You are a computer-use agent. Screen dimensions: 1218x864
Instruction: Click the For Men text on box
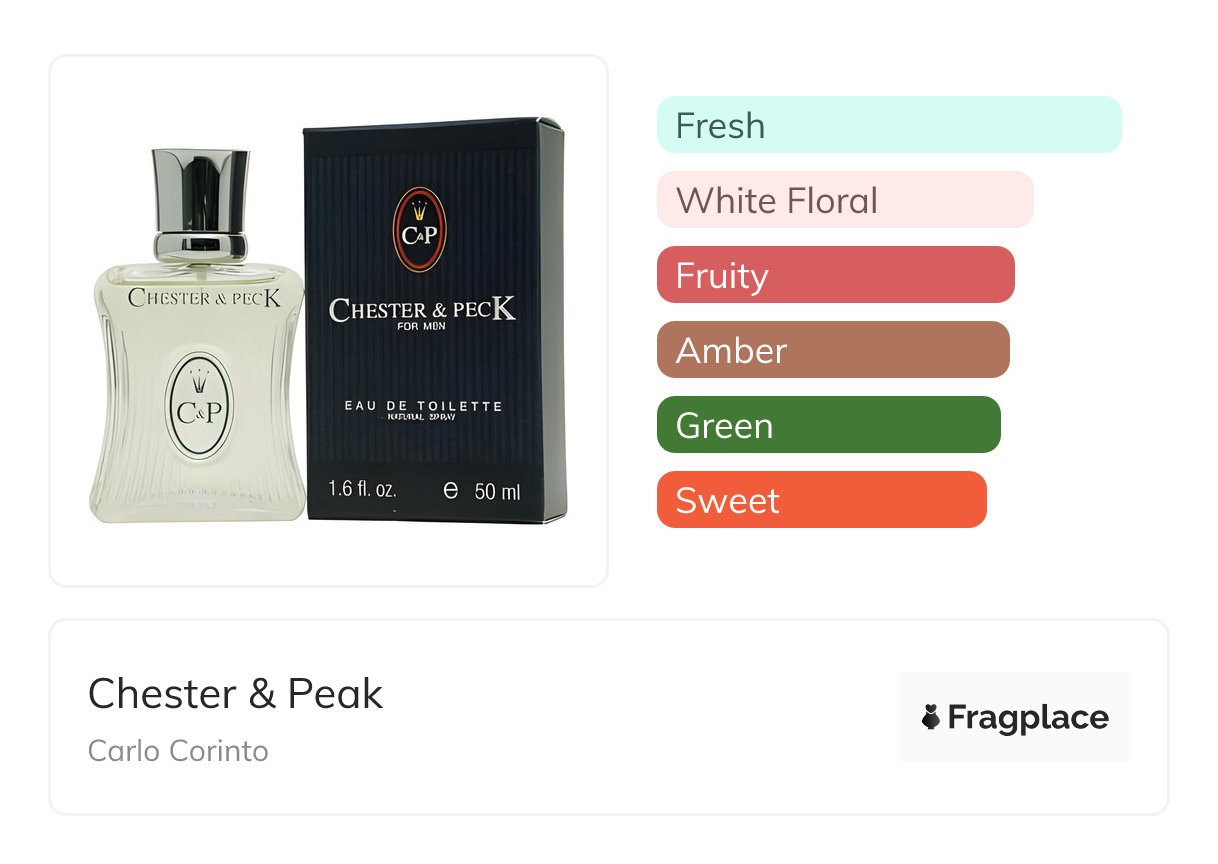(422, 326)
